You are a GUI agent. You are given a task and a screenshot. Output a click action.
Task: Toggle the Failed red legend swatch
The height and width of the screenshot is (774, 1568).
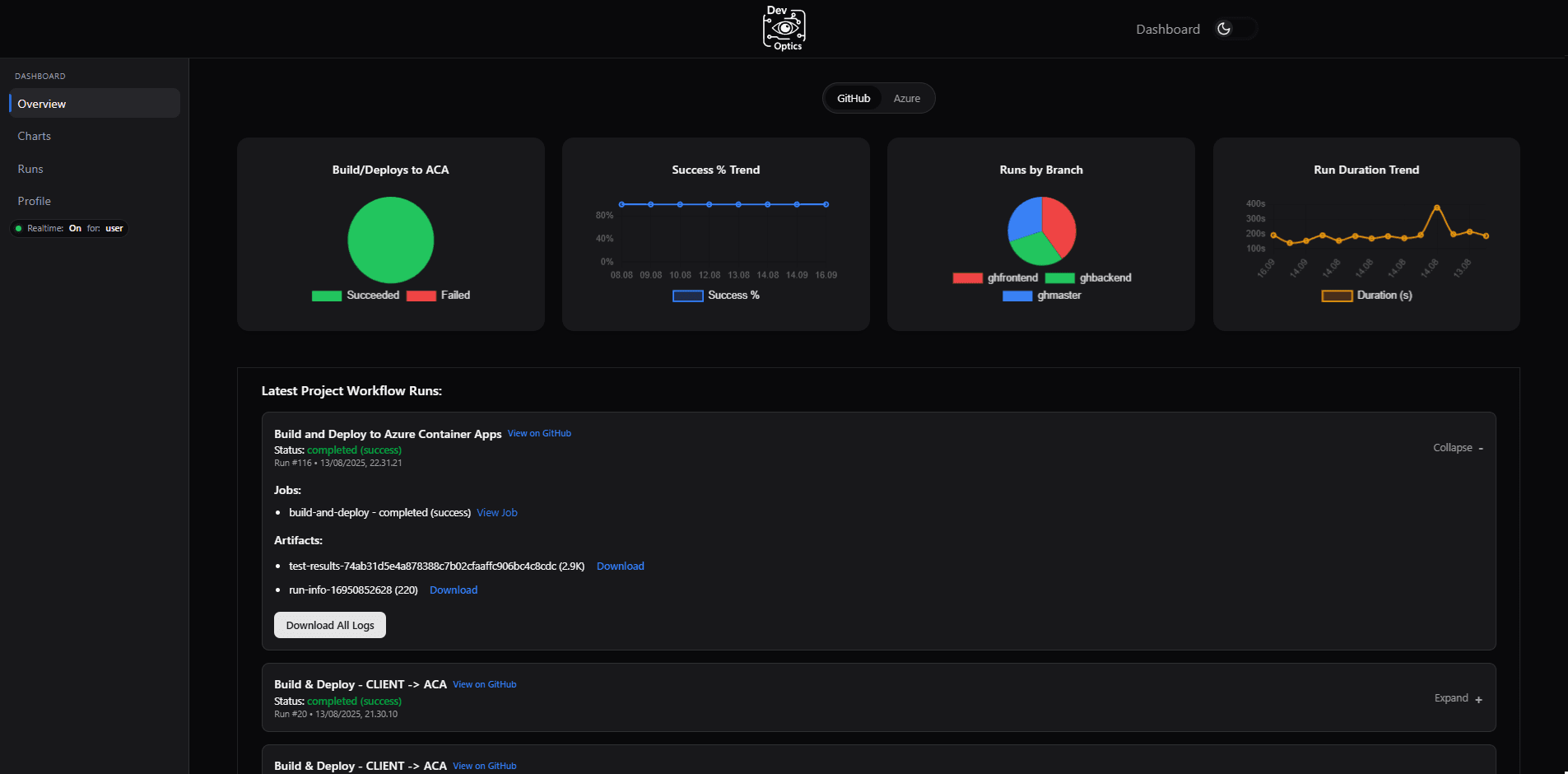tap(421, 296)
